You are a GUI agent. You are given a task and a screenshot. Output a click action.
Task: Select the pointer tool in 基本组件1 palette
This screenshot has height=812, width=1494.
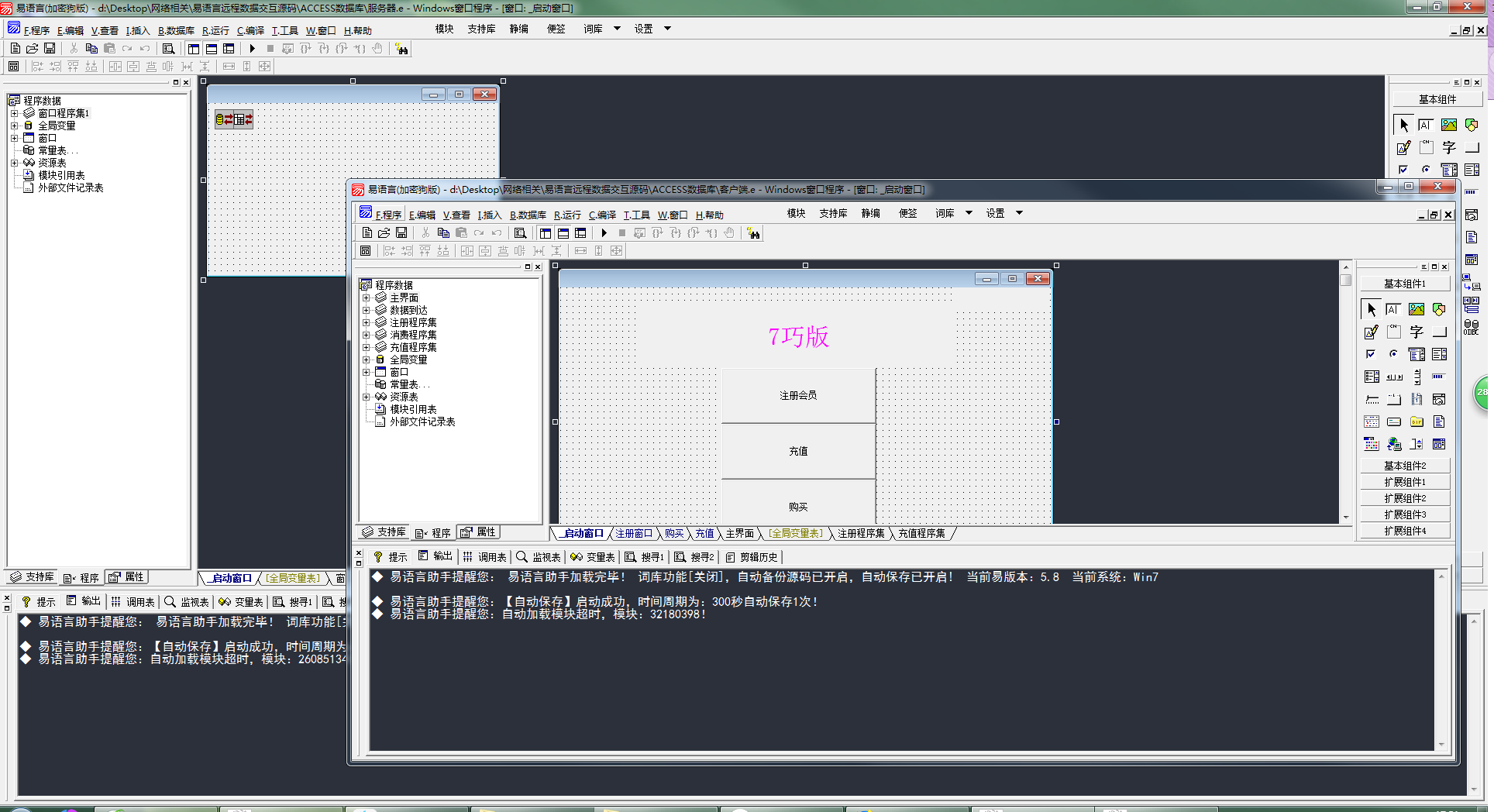click(1372, 309)
